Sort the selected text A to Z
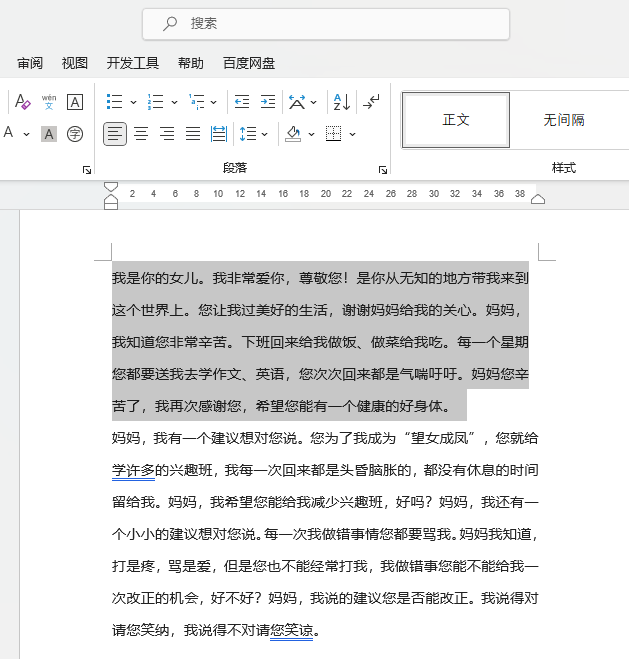The height and width of the screenshot is (659, 629). pyautogui.click(x=342, y=102)
